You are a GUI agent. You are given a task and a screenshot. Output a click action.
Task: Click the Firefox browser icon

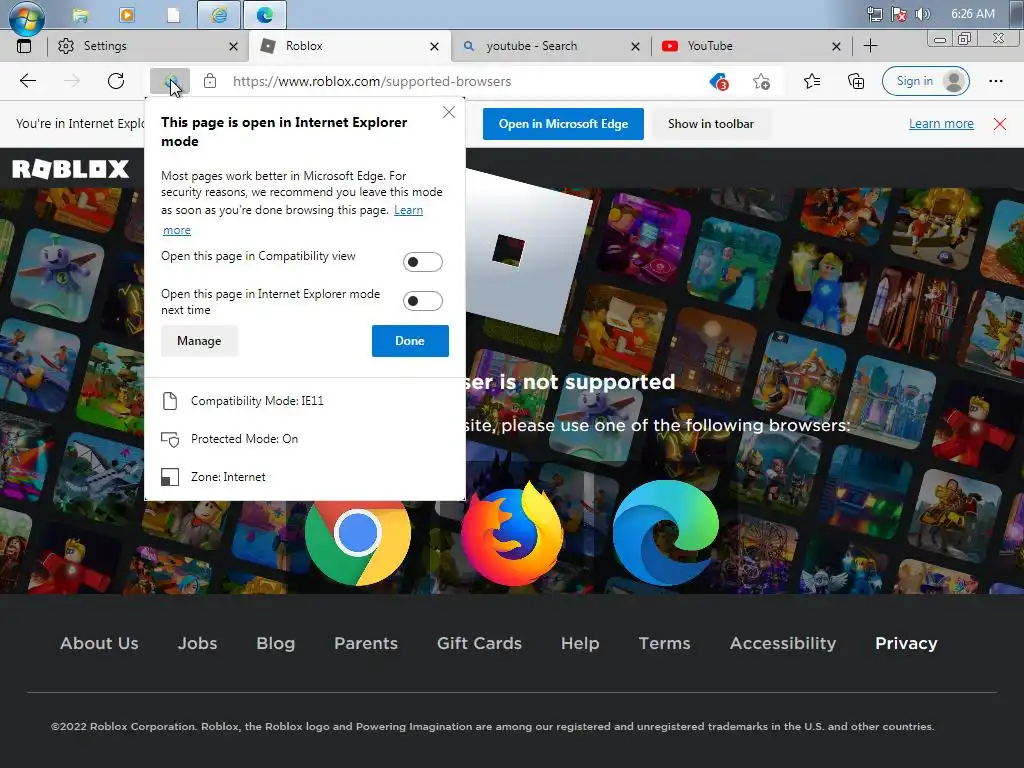[x=512, y=534]
